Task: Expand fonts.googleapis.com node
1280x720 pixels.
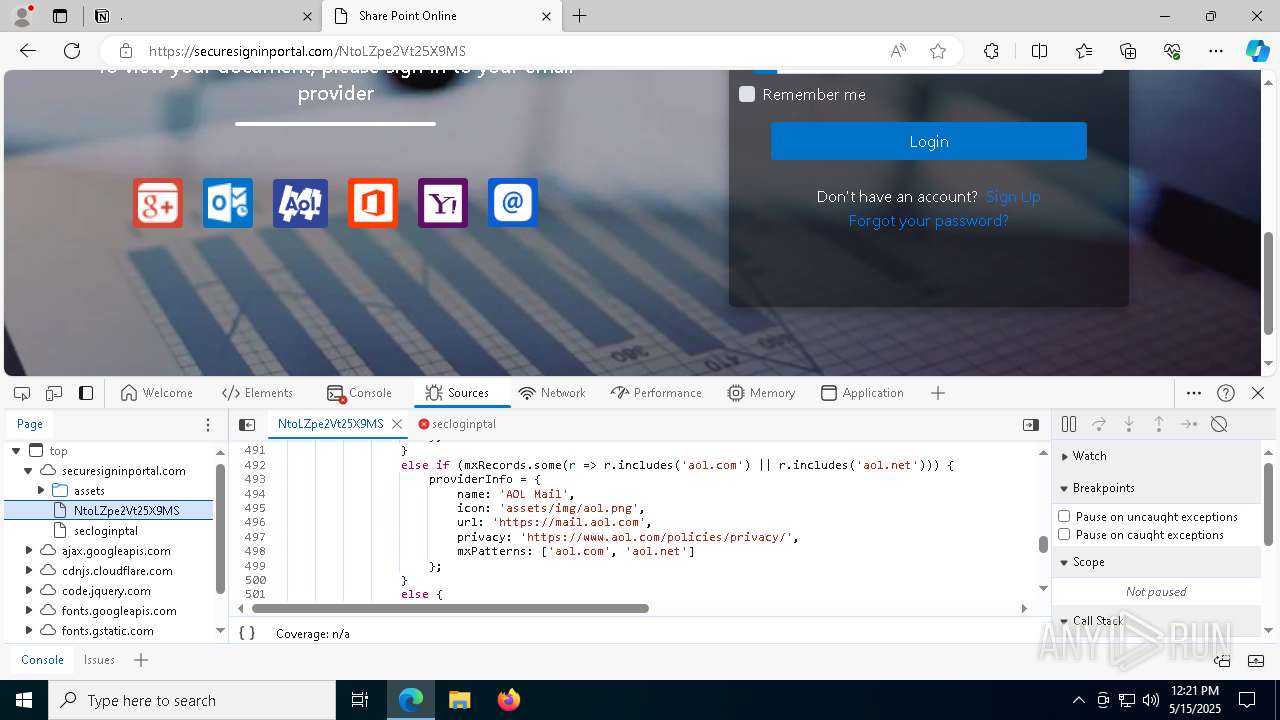Action: click(28, 611)
